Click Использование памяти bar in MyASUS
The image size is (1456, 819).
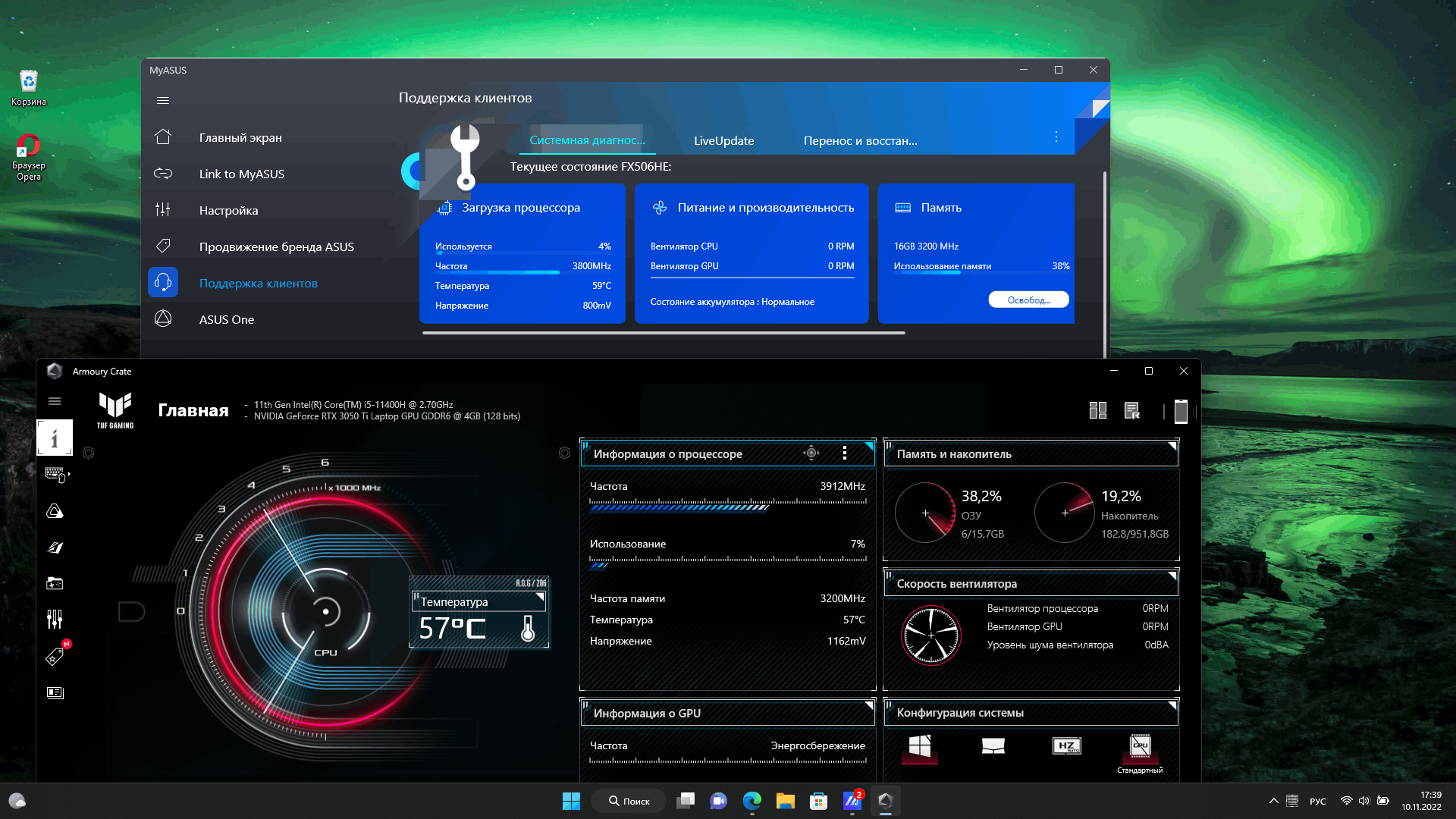click(982, 272)
